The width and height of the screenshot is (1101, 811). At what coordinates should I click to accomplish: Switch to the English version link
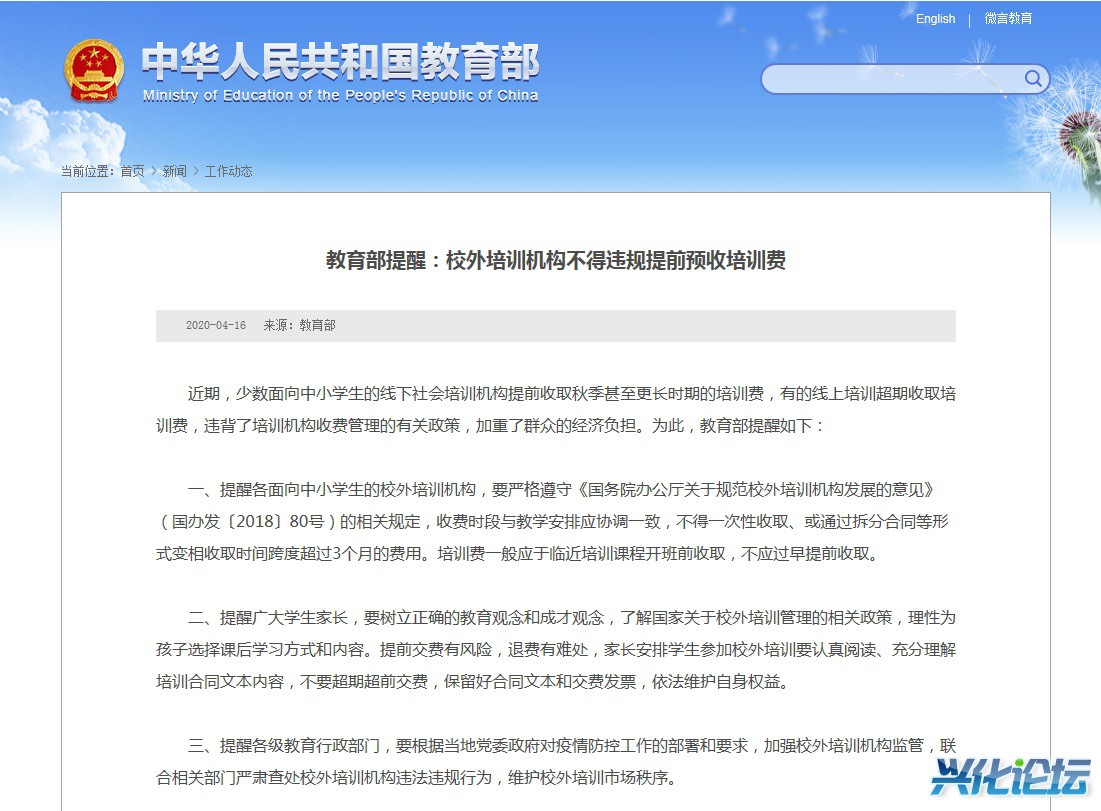click(x=935, y=19)
